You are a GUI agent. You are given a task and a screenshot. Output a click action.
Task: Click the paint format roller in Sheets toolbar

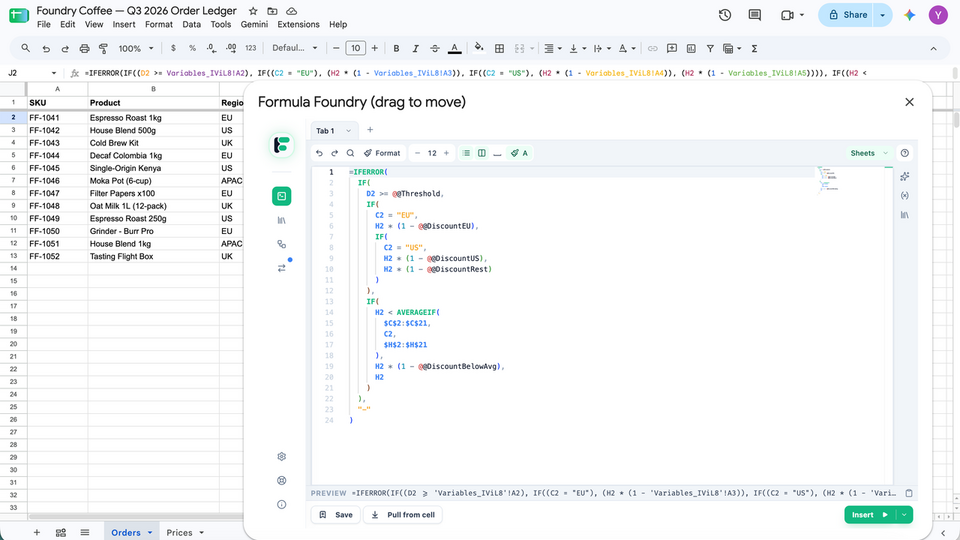click(103, 48)
